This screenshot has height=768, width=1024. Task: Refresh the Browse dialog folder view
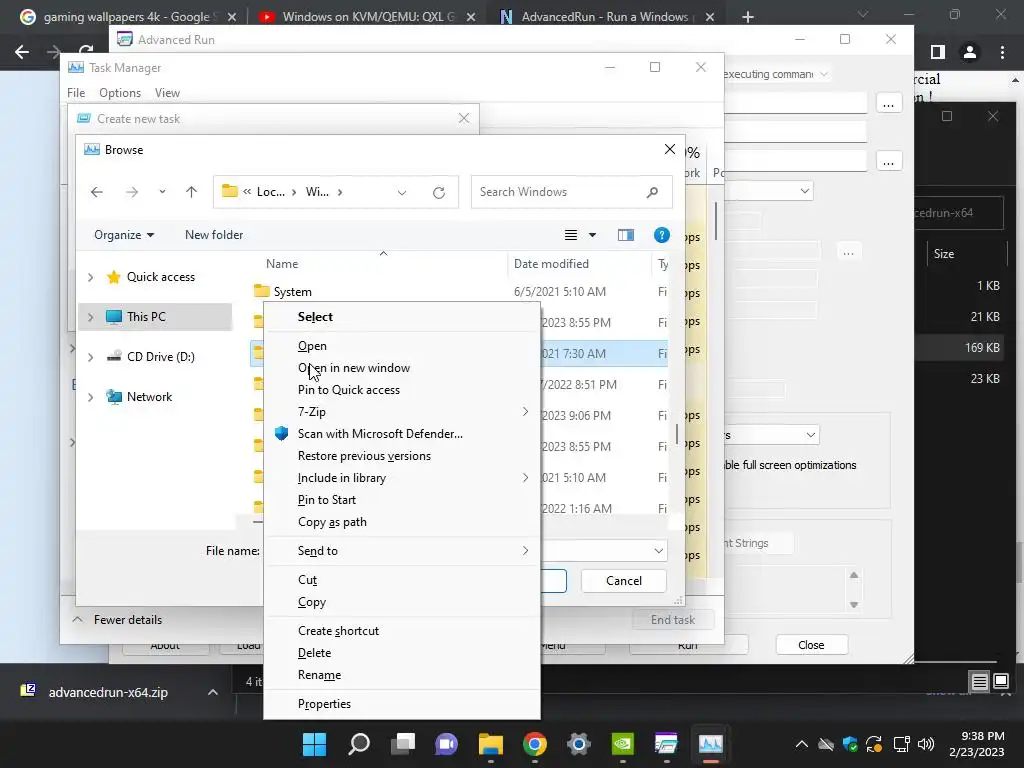pos(439,193)
